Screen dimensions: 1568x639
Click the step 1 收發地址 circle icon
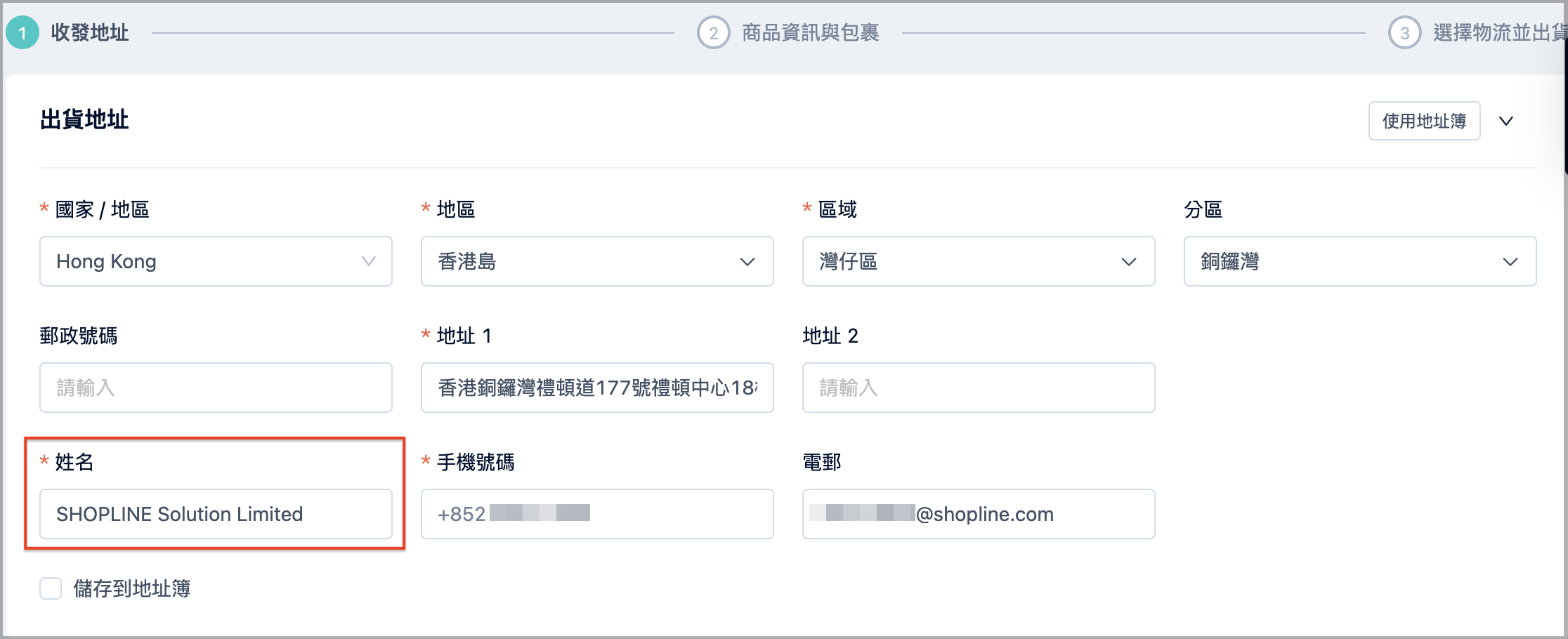pyautogui.click(x=22, y=33)
